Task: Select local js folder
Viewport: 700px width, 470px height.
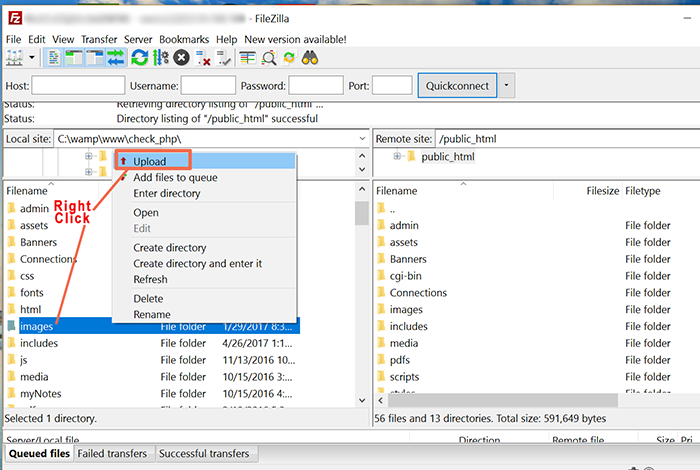Action: click(x=23, y=360)
